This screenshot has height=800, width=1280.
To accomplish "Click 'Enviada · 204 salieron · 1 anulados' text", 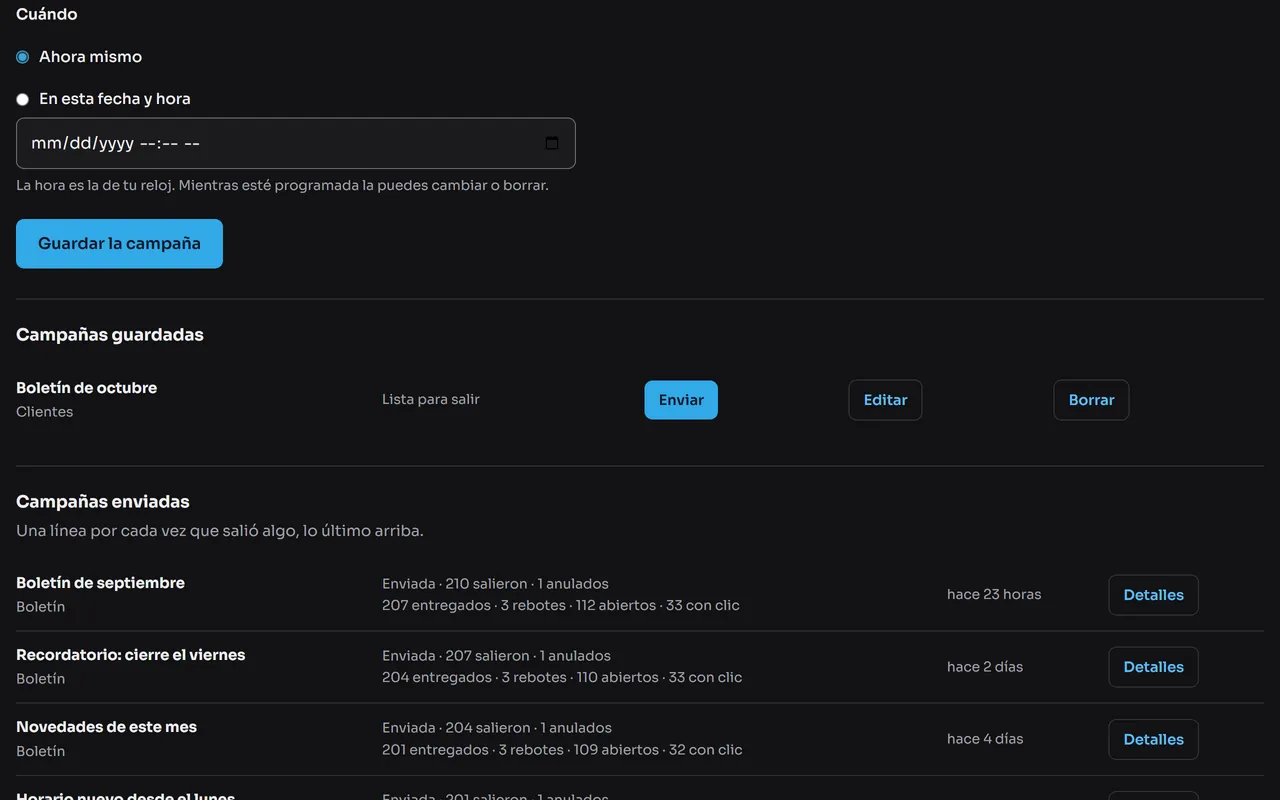I will point(497,728).
